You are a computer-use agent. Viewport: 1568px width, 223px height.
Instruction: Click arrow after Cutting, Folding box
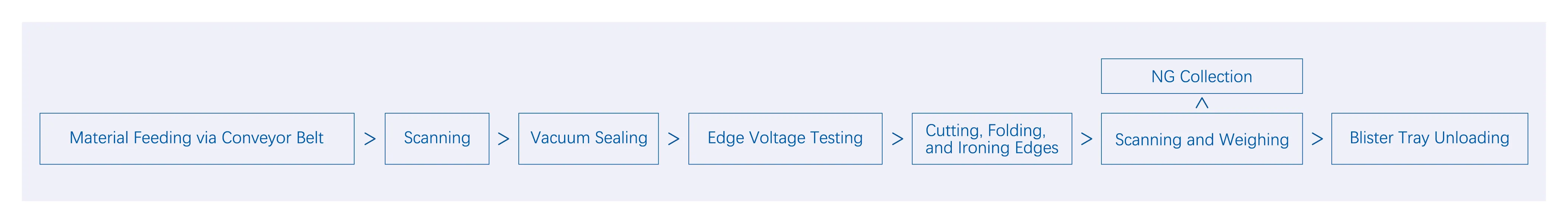(x=1087, y=139)
